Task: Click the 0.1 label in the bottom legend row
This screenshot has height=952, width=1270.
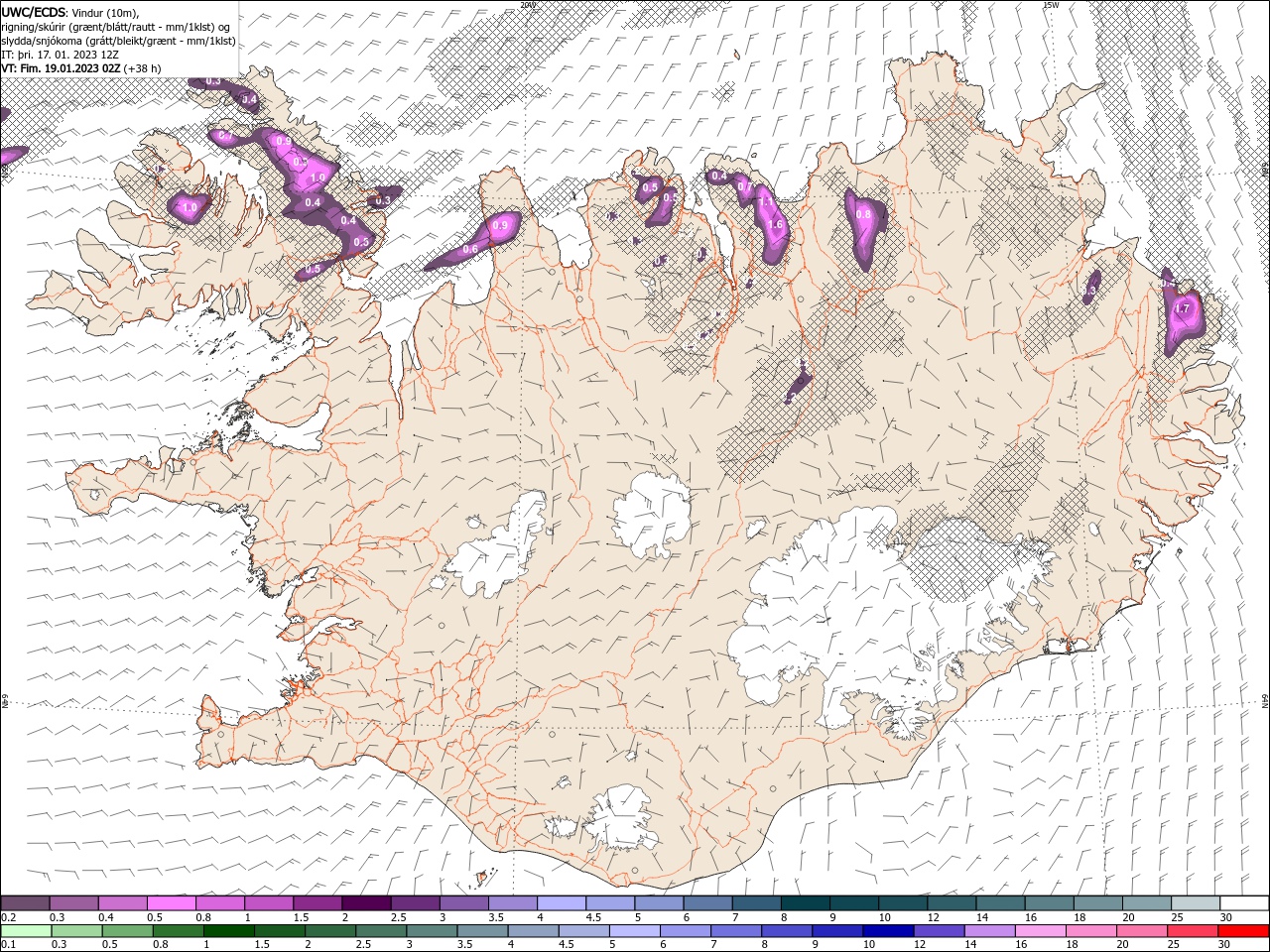Action: tap(8, 946)
